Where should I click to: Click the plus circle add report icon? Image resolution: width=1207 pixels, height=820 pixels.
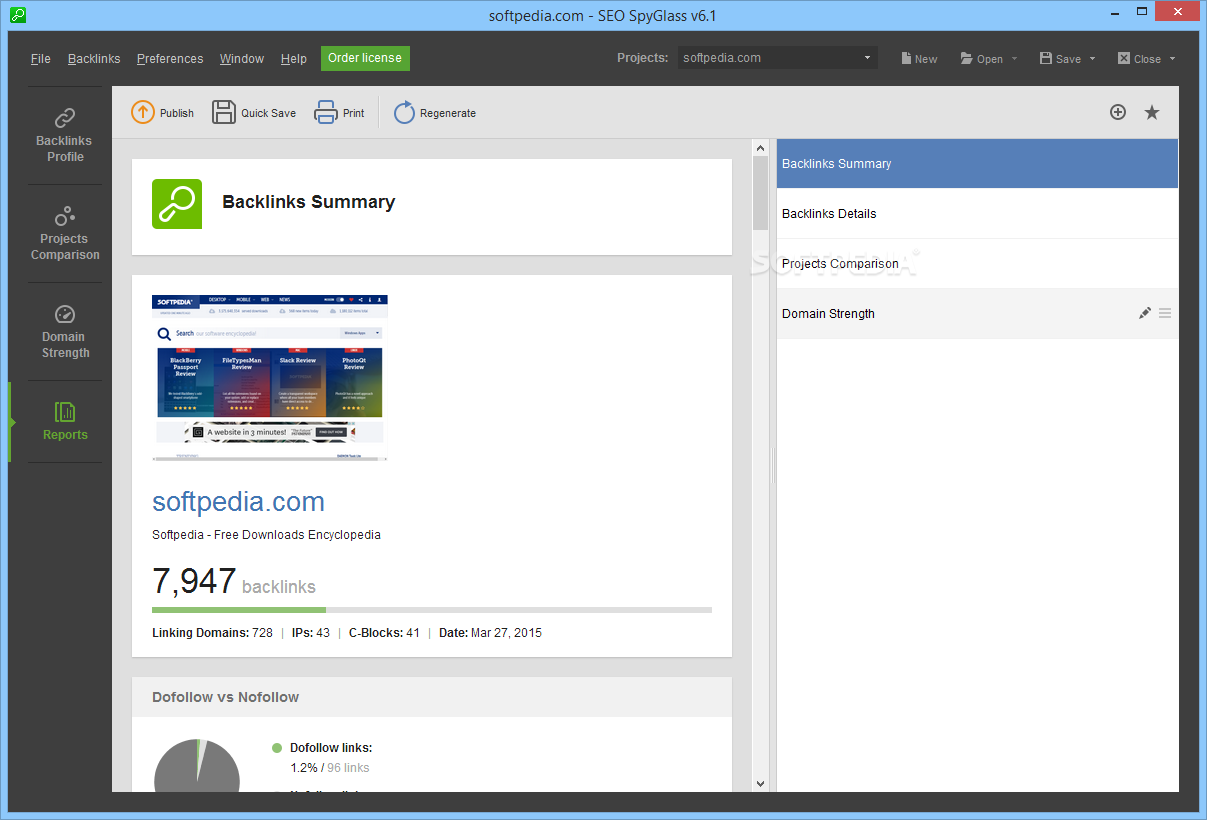click(1118, 112)
